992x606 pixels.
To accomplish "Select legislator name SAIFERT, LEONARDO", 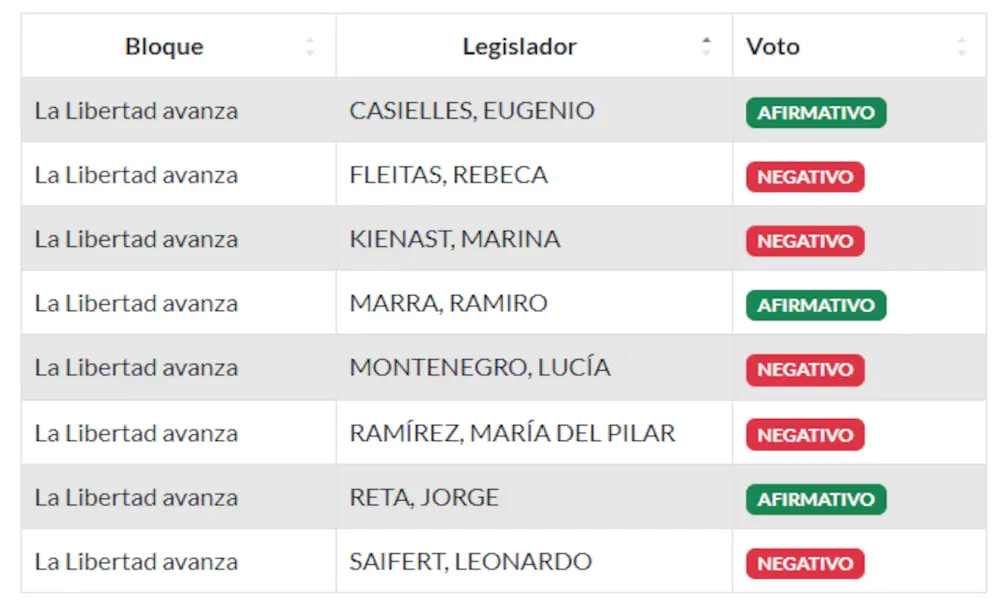I will click(x=470, y=562).
